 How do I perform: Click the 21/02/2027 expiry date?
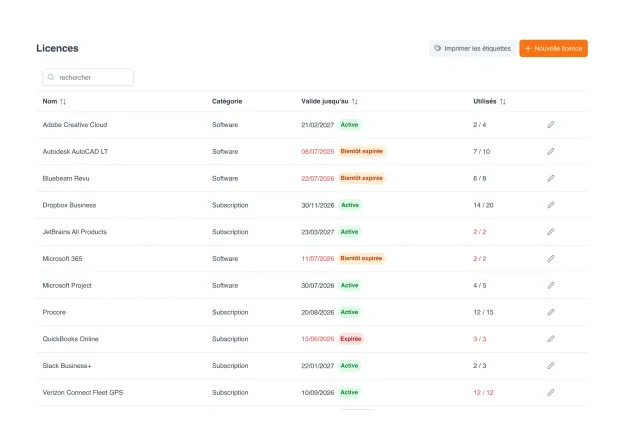tap(318, 125)
